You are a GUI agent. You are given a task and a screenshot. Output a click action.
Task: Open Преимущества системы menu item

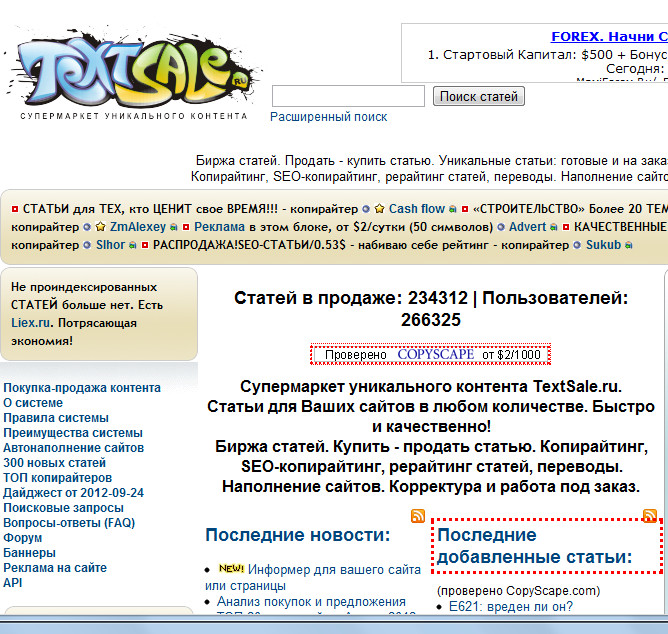(73, 432)
